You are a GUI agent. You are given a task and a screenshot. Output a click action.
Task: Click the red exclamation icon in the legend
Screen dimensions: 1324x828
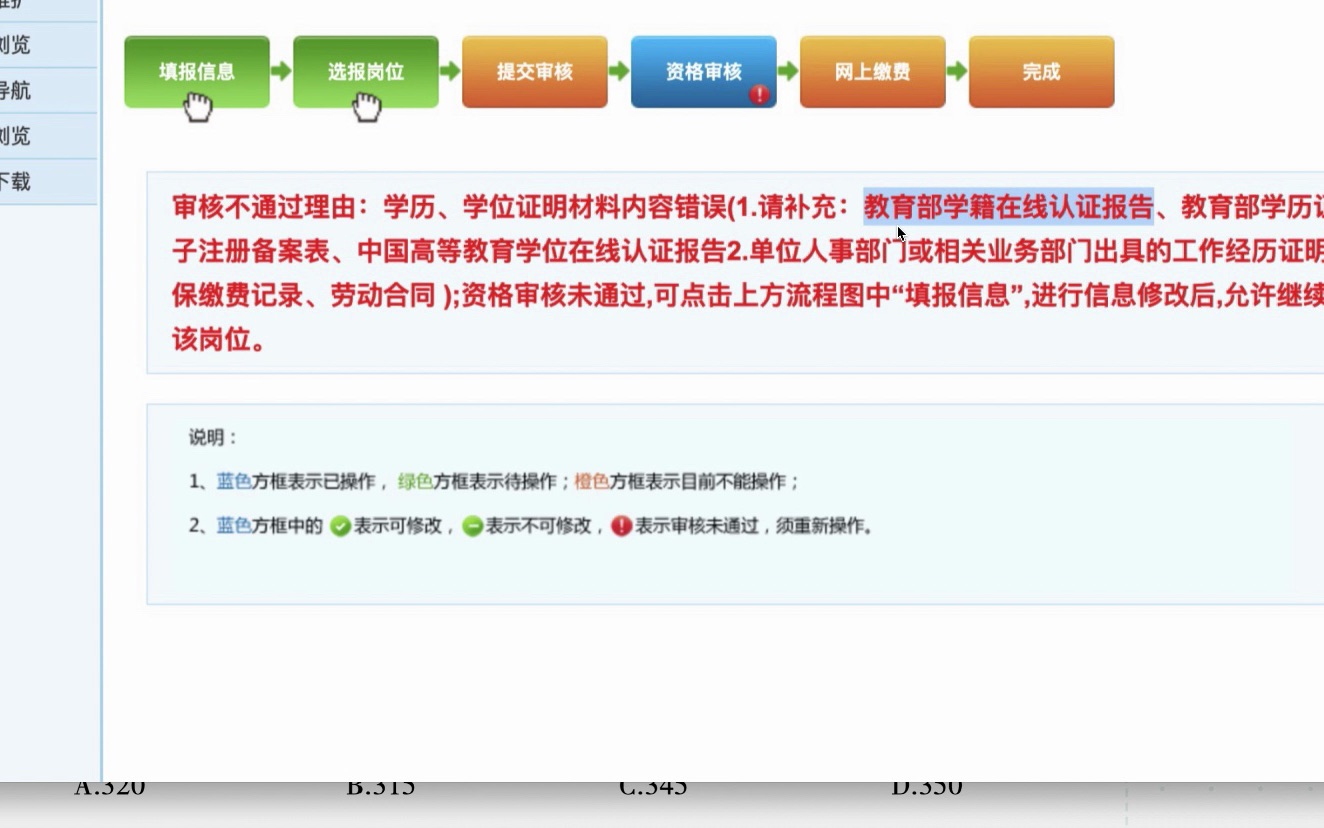coord(622,526)
